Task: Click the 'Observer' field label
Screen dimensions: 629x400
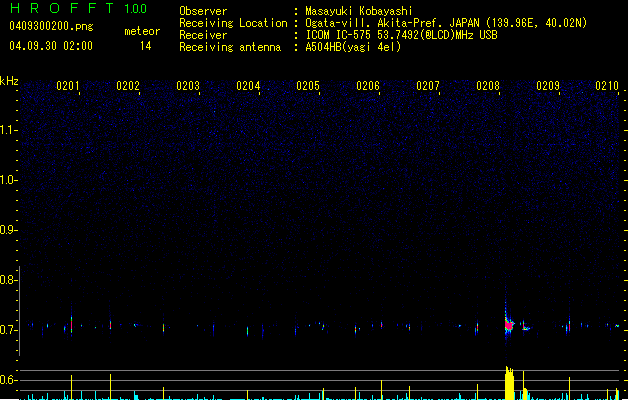Action: [203, 11]
